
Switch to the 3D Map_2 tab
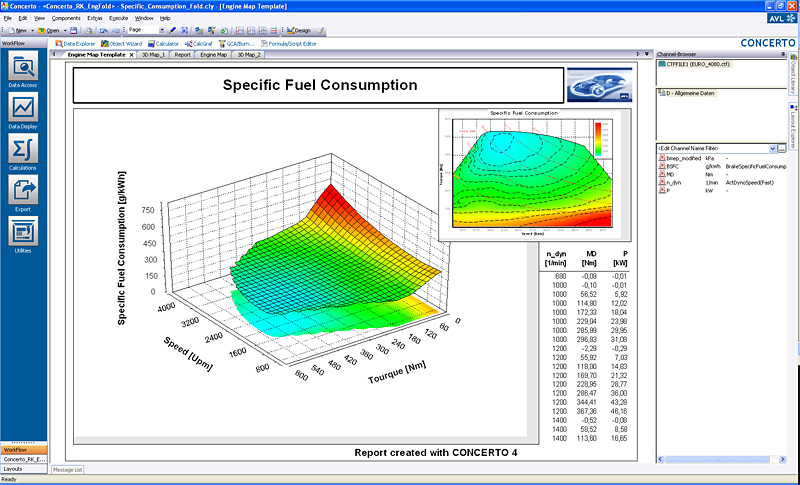[248, 55]
